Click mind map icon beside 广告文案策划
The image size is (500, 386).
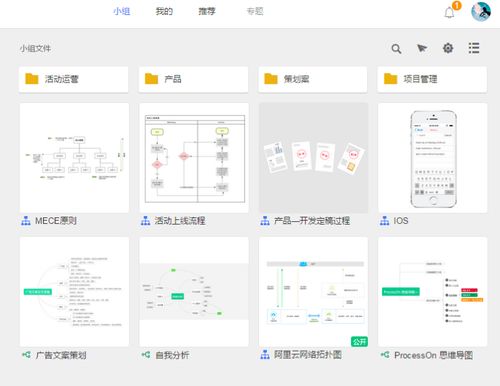click(x=26, y=355)
